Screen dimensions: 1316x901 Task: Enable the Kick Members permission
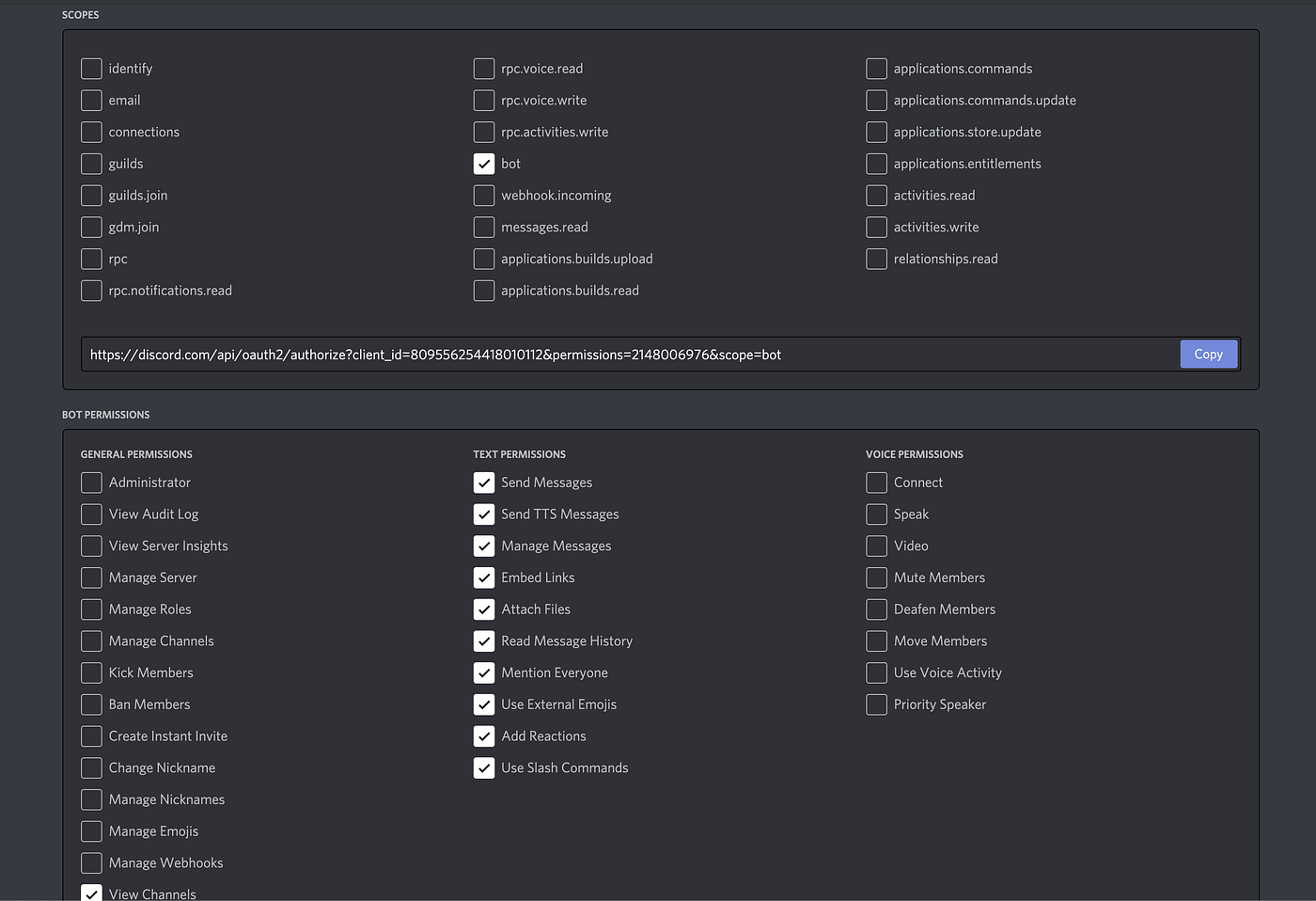[x=91, y=672]
